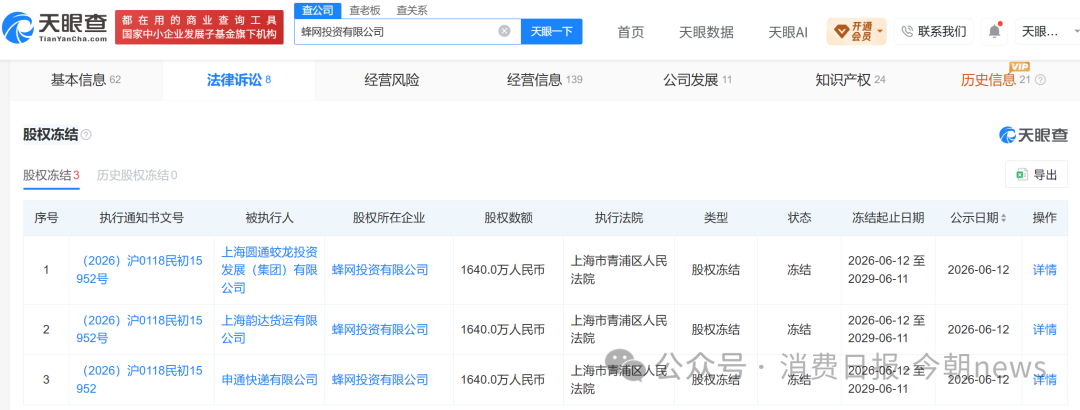The width and height of the screenshot is (1080, 410).
Task: Click the TianYanCha logo in the header
Action: [x=54, y=28]
